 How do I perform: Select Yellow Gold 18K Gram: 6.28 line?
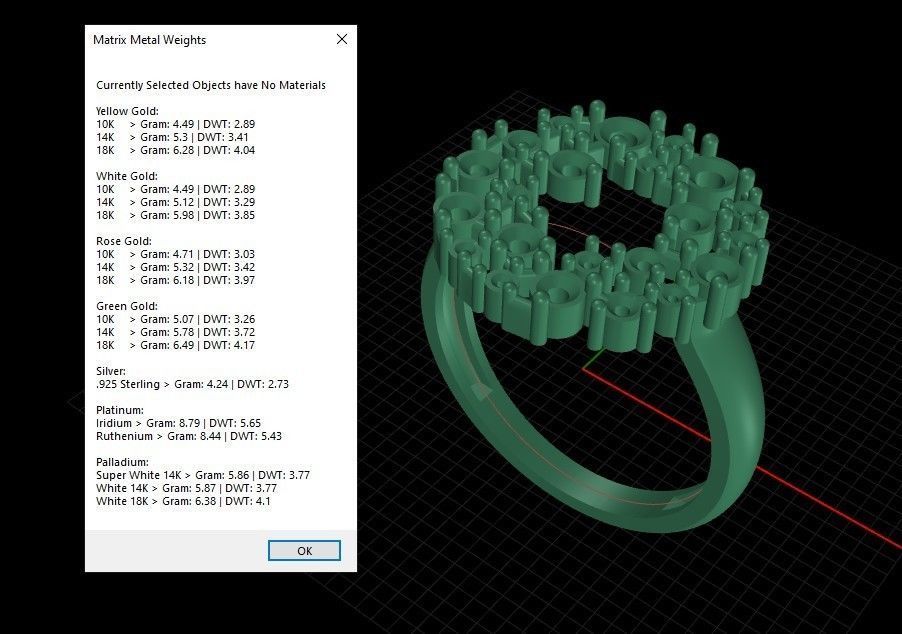175,150
